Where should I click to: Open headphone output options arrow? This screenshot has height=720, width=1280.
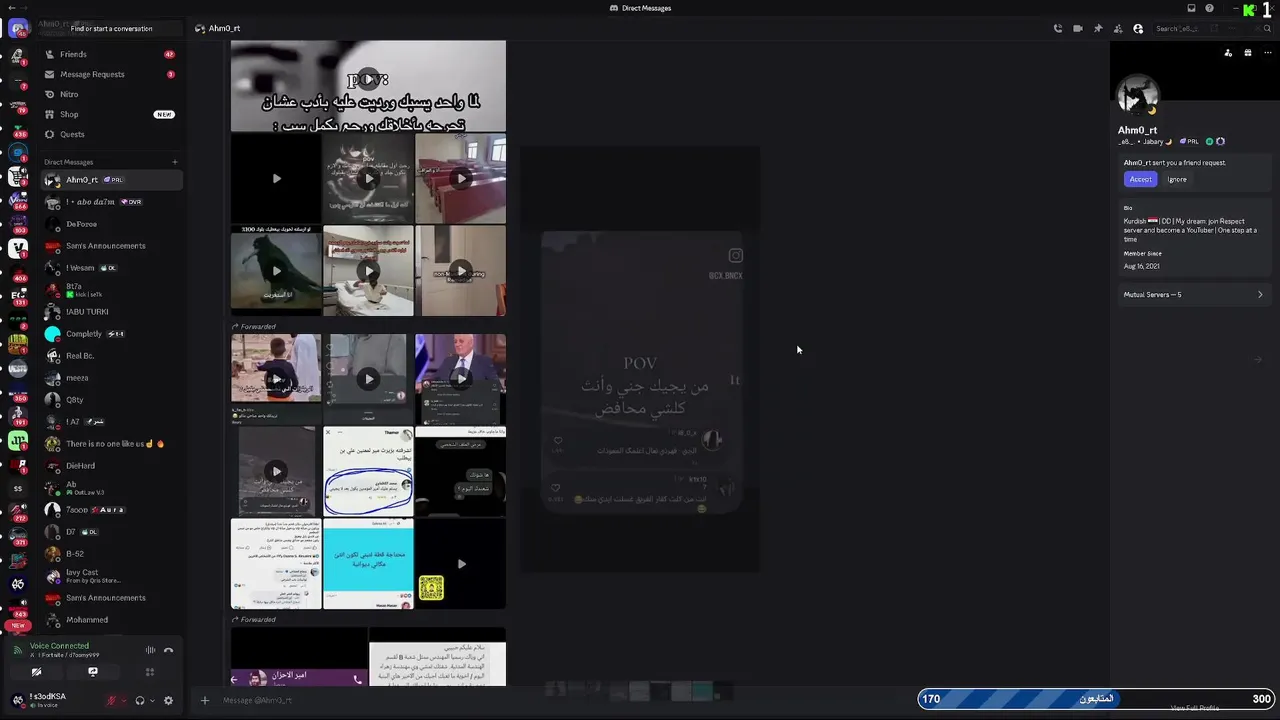click(x=152, y=700)
